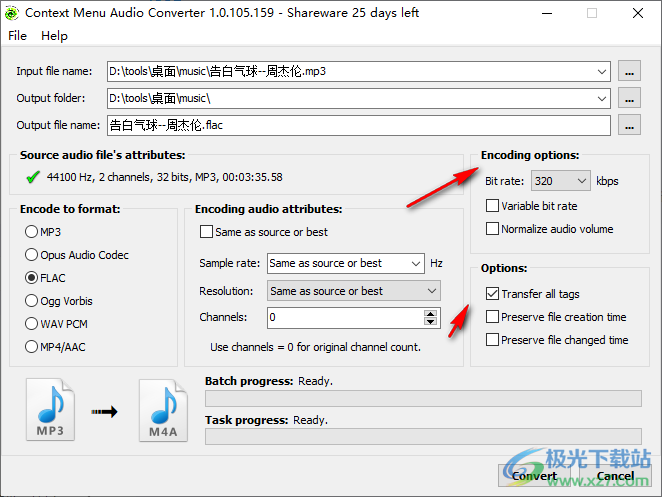
Task: Click the Channels input field
Action: [345, 318]
